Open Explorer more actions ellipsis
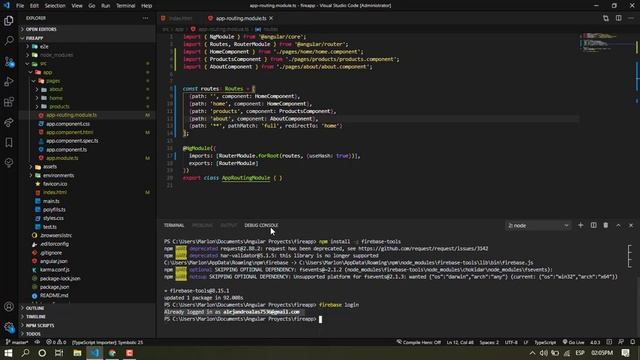Screen dimensions: 640x360 [145, 18]
